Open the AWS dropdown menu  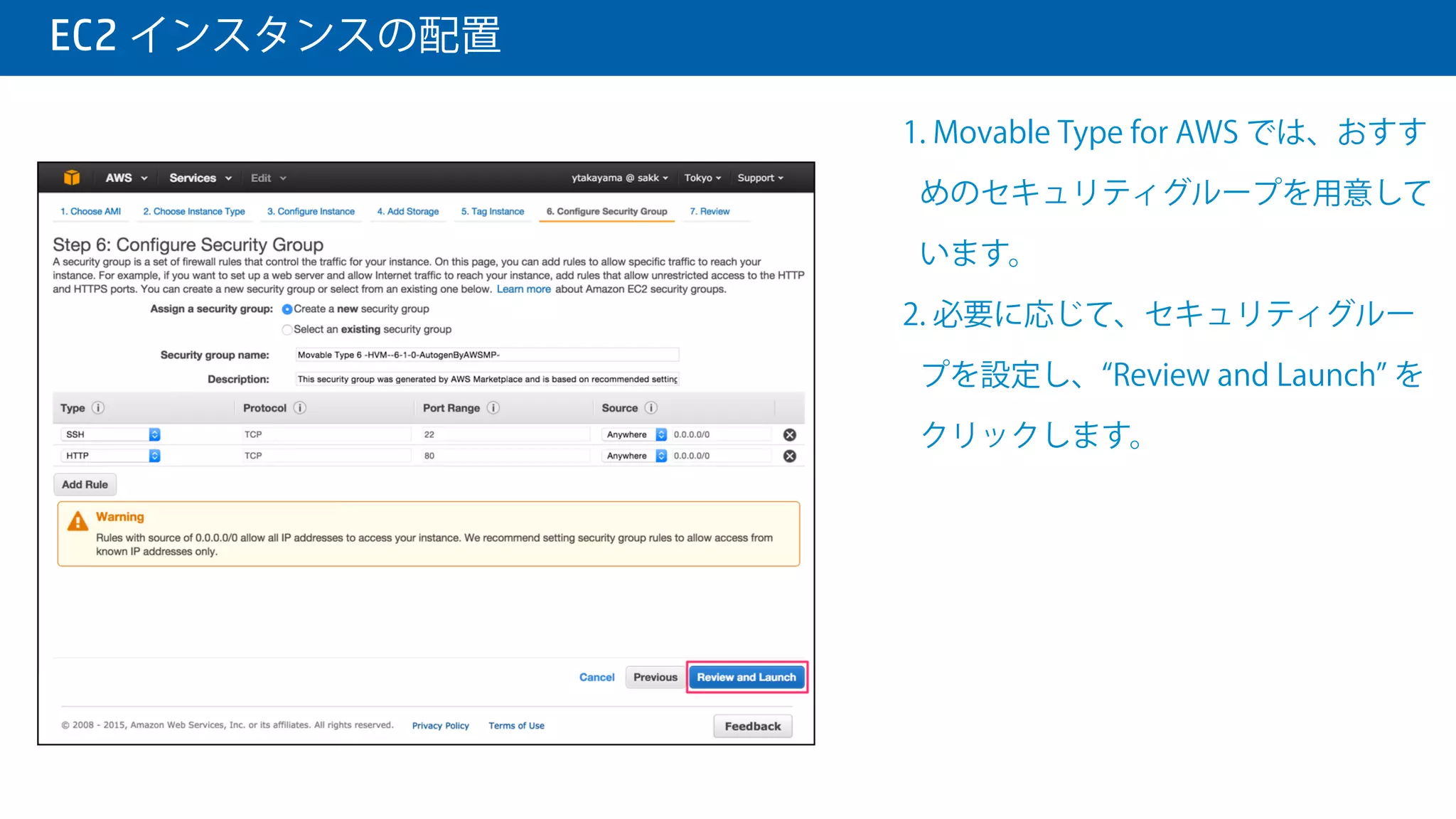(x=127, y=178)
